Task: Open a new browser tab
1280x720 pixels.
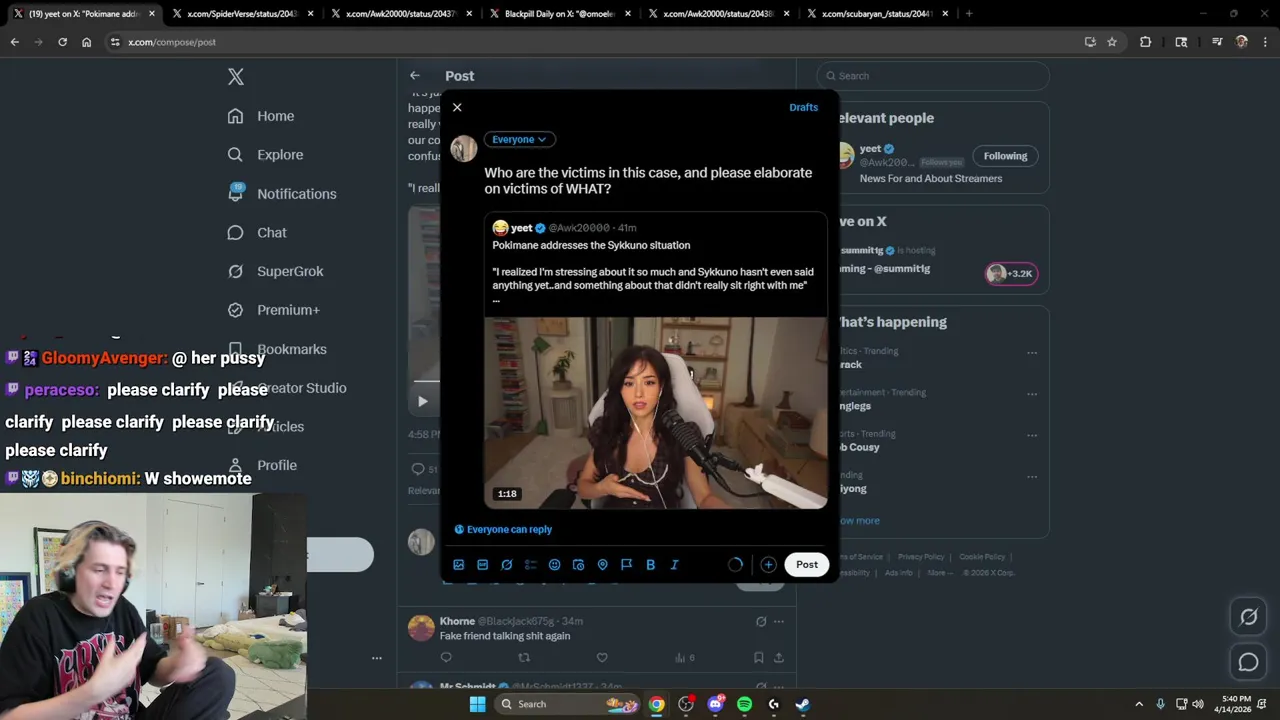Action: [x=969, y=14]
